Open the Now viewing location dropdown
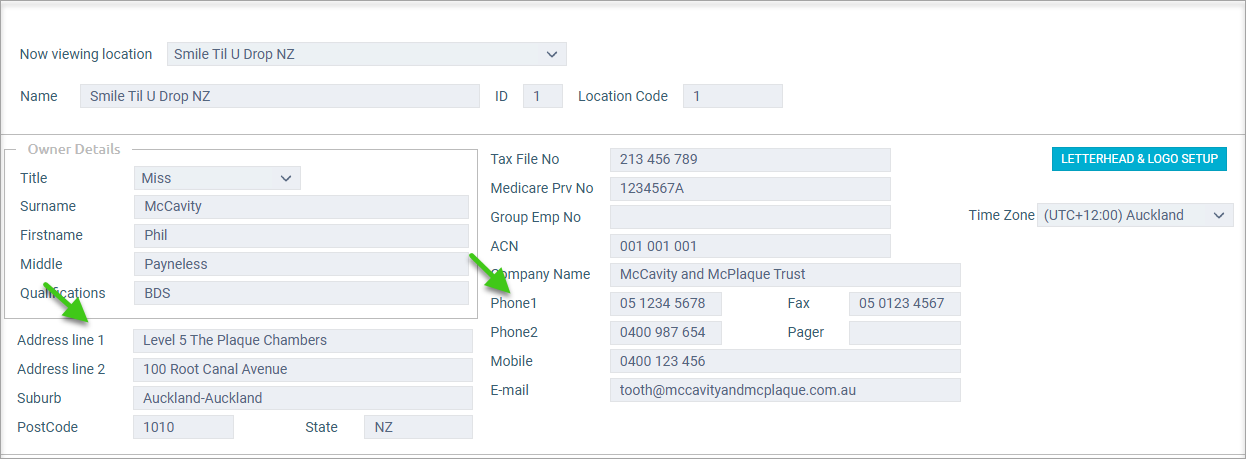This screenshot has height=459, width=1246. 366,54
